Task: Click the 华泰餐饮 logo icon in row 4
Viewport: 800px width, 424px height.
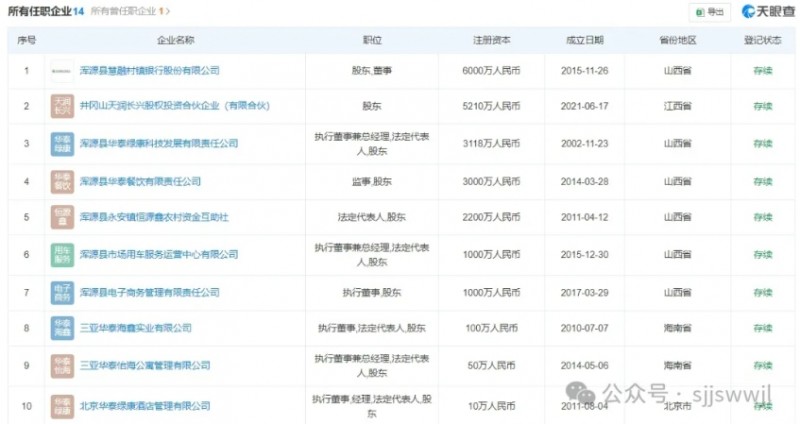Action: click(x=62, y=182)
